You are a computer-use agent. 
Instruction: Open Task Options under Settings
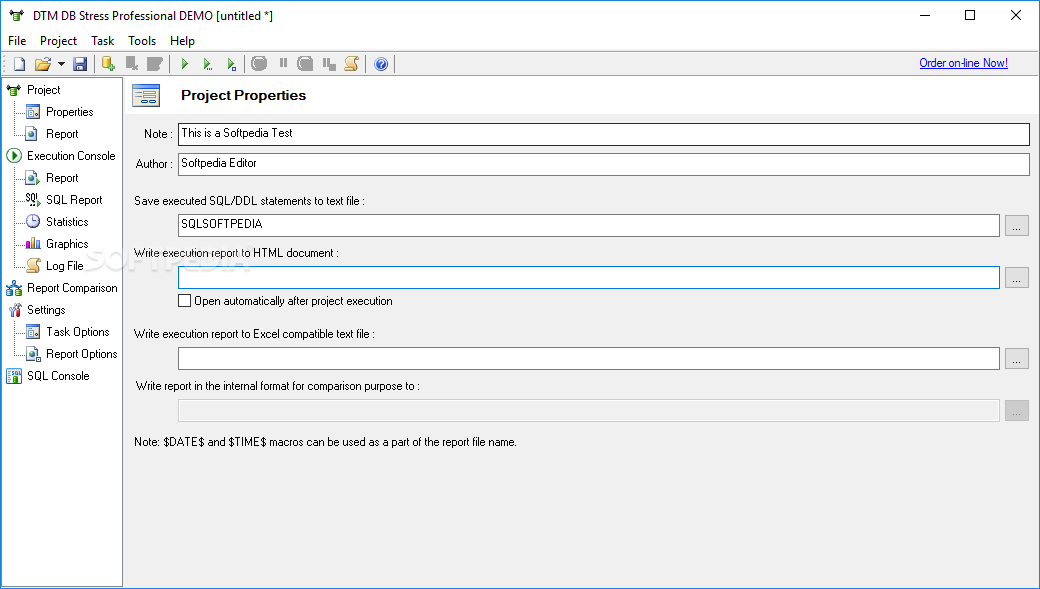pos(78,332)
